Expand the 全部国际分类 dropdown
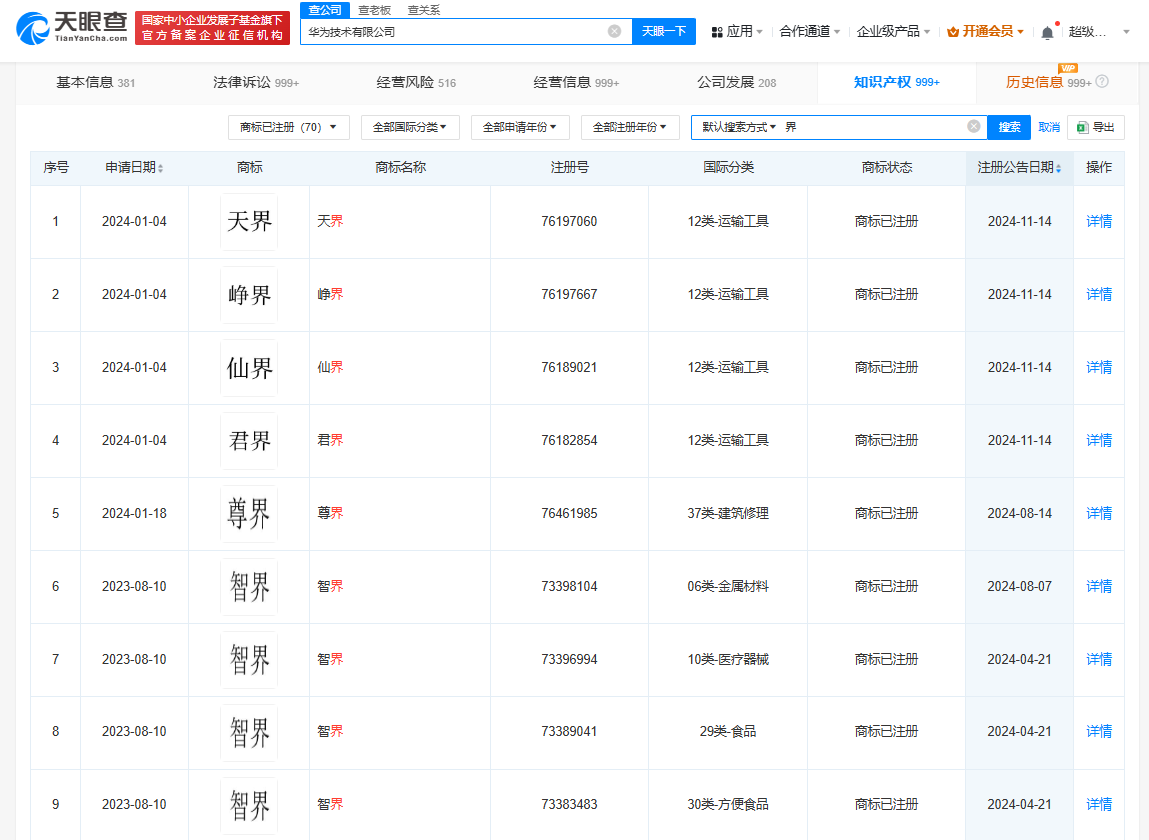Image resolution: width=1149 pixels, height=840 pixels. (x=410, y=127)
